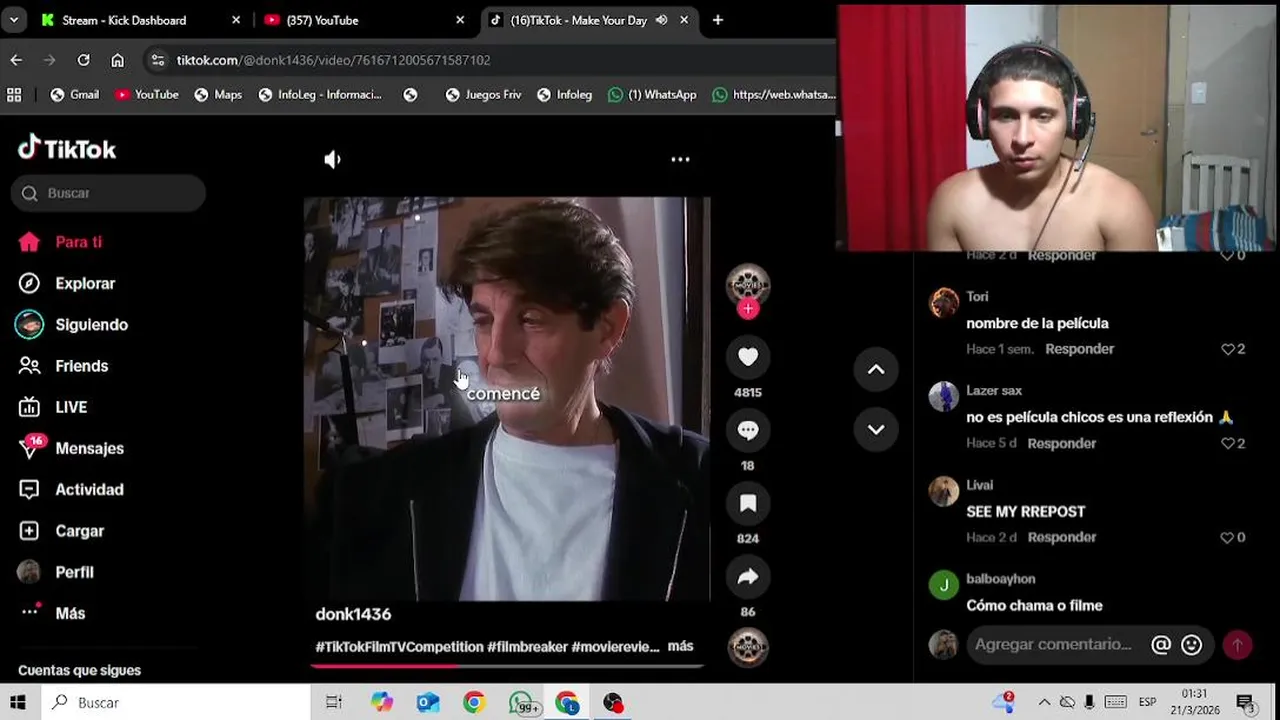Open Task View on the taskbar
Screen dimensions: 1280x720
[334, 702]
